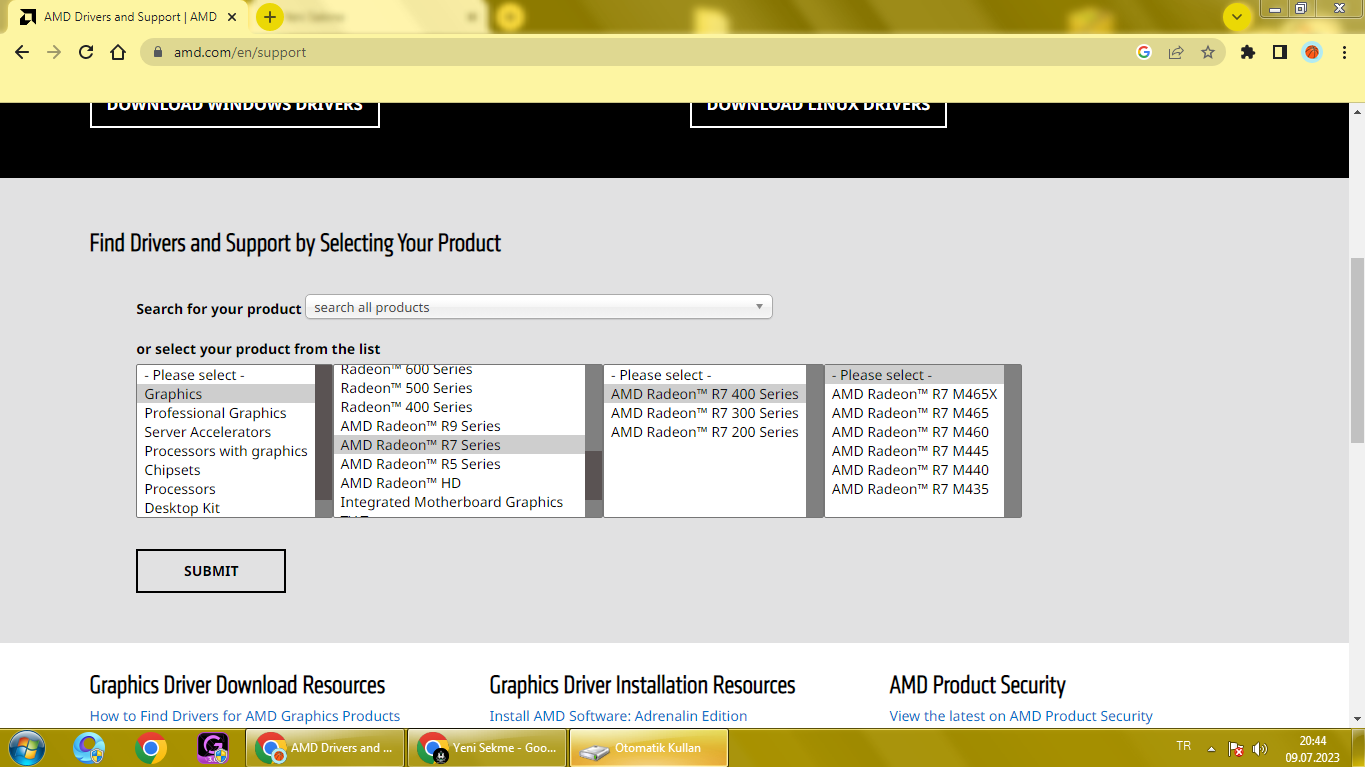1365x767 pixels.
Task: Select Graphics in the category list
Action: coord(226,394)
